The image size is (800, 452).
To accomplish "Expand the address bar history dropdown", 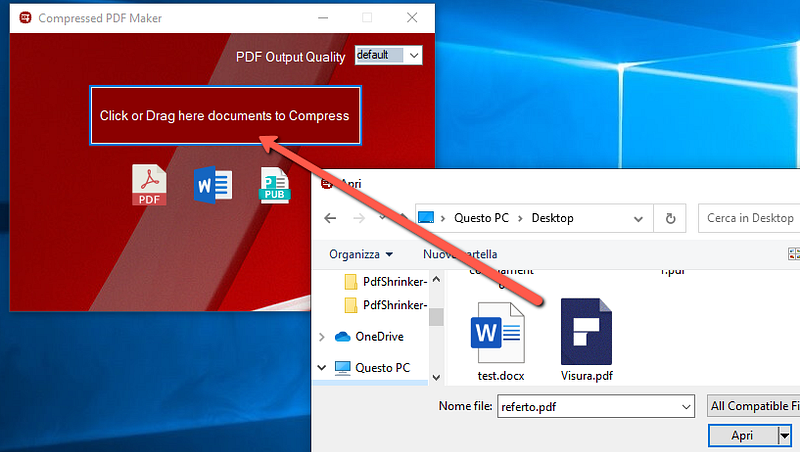I will pyautogui.click(x=638, y=219).
